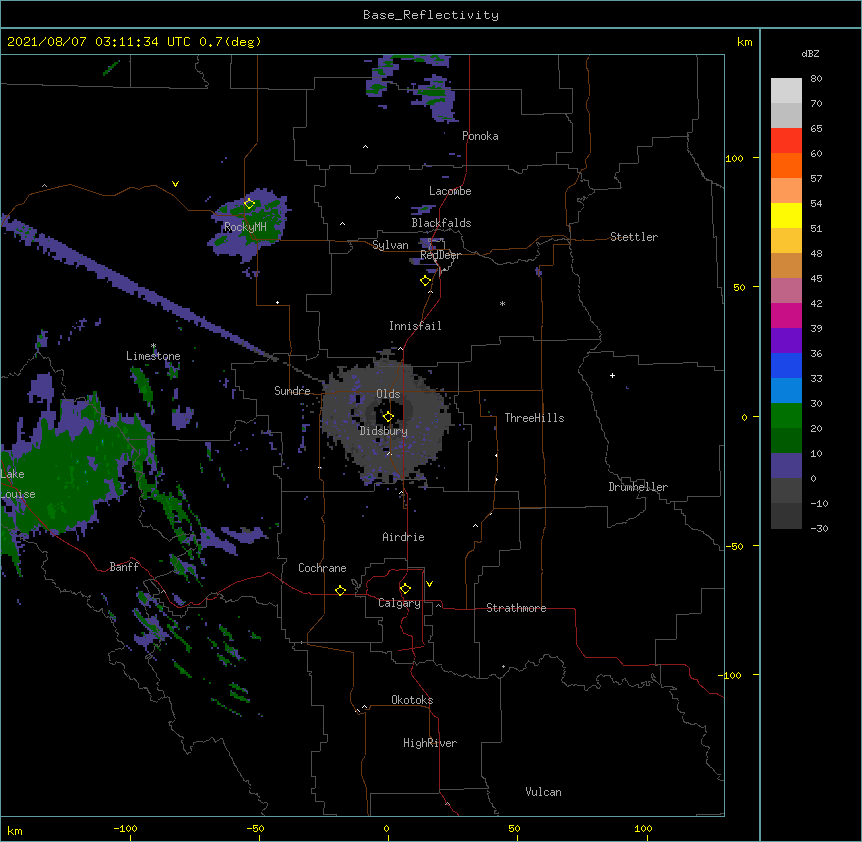The image size is (862, 842).
Task: Click the Stettler label
Action: pyautogui.click(x=634, y=237)
